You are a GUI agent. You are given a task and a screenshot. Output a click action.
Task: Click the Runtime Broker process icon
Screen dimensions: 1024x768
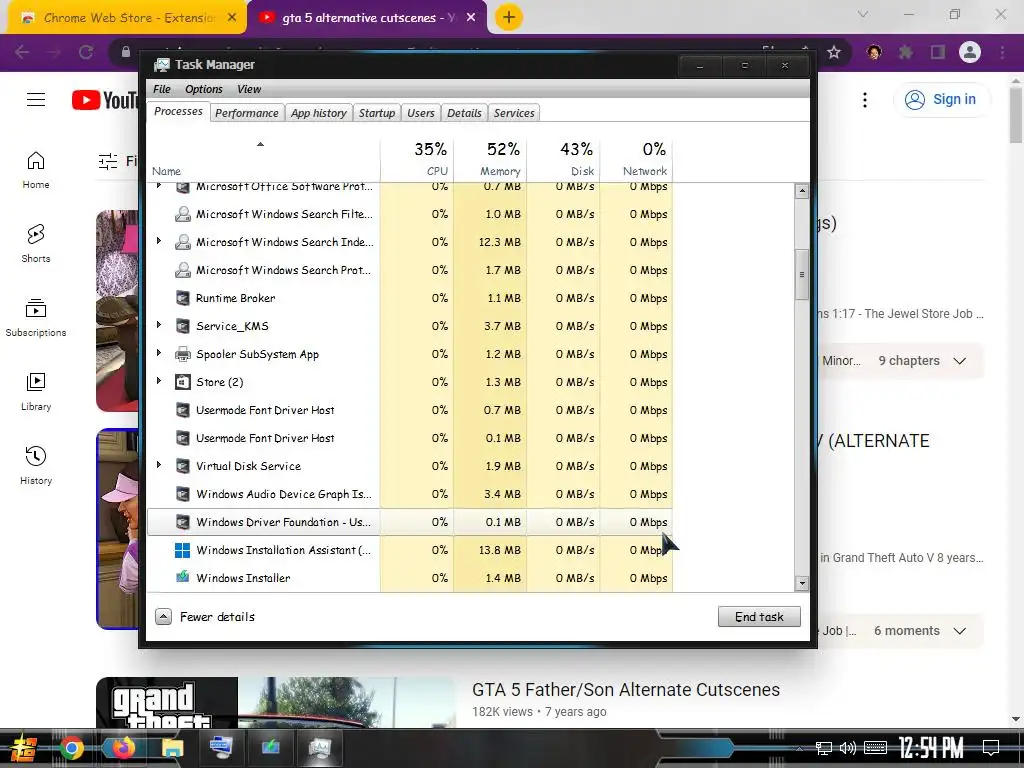point(183,298)
